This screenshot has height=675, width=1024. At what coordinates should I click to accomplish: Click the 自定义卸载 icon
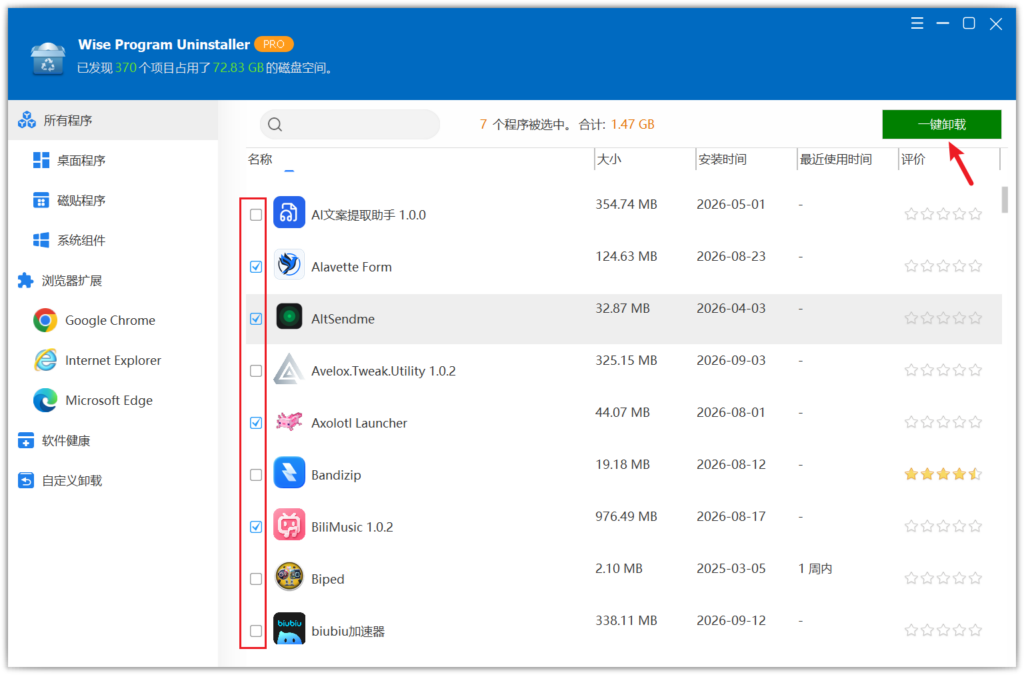pos(25,480)
